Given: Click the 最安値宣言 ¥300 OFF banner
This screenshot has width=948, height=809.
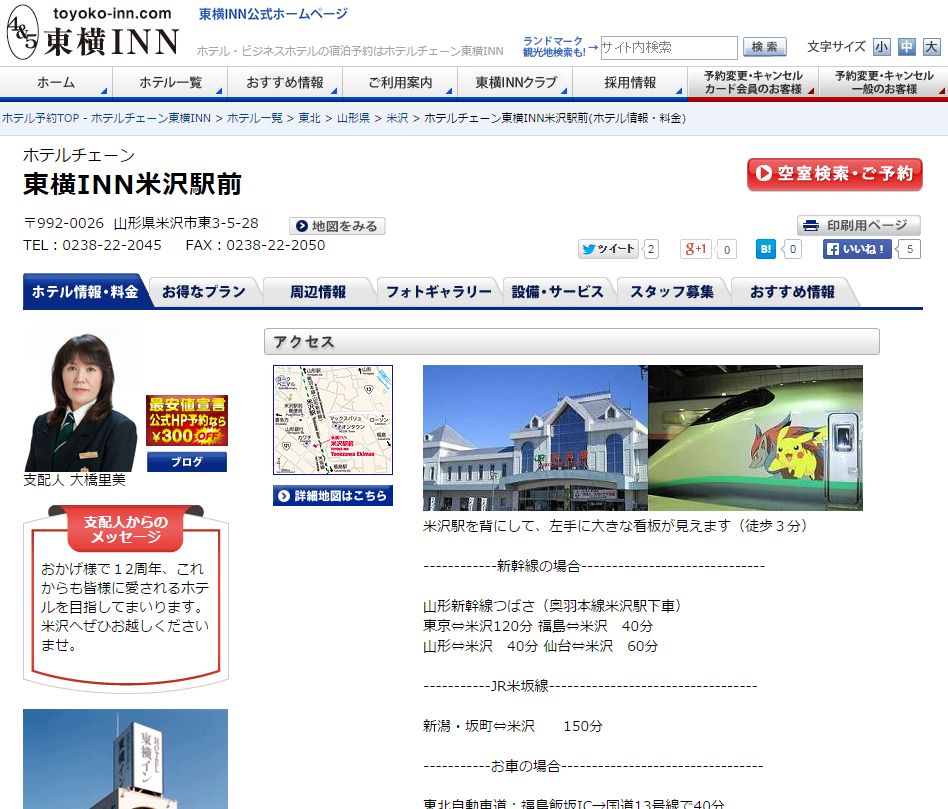Looking at the screenshot, I should pyautogui.click(x=187, y=420).
